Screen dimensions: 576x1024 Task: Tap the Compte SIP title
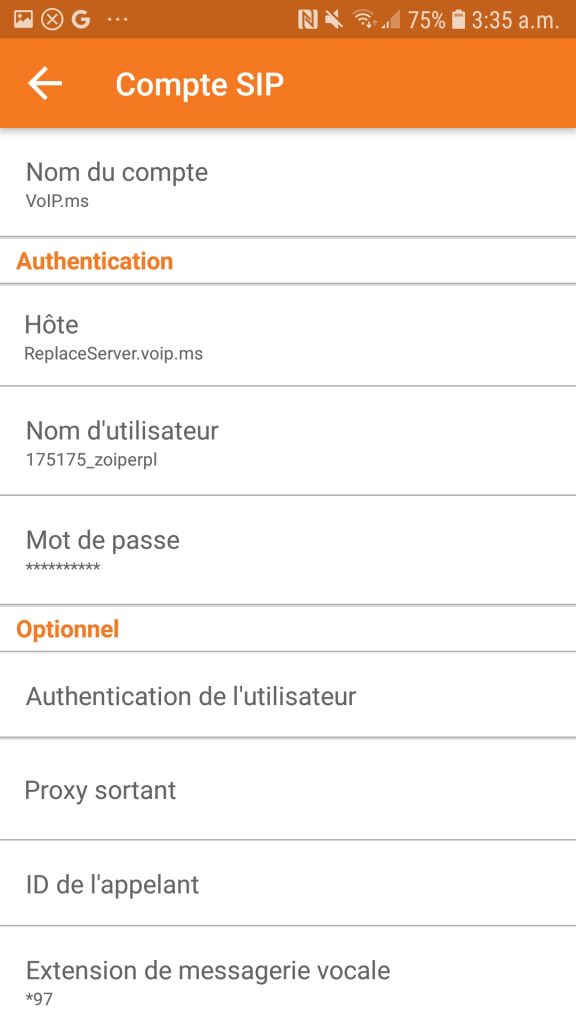point(200,85)
